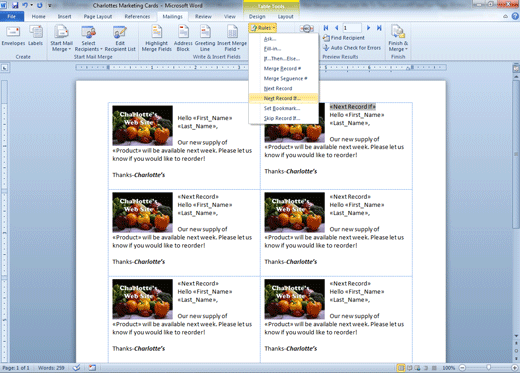Expand the Start Mail Merge dropdown
This screenshot has height=373, width=520.
[61, 39]
